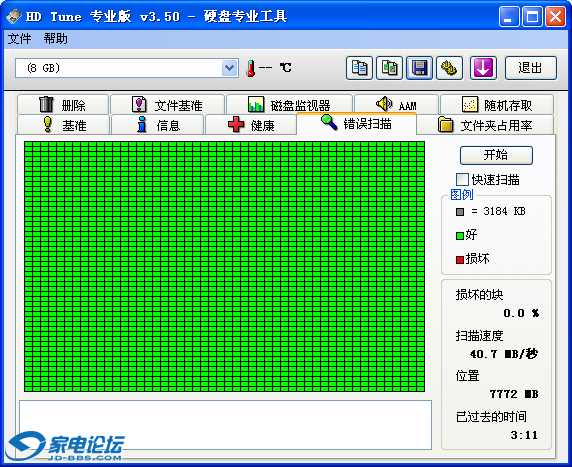Click the 0.0 % damaged blocks value

tap(521, 313)
